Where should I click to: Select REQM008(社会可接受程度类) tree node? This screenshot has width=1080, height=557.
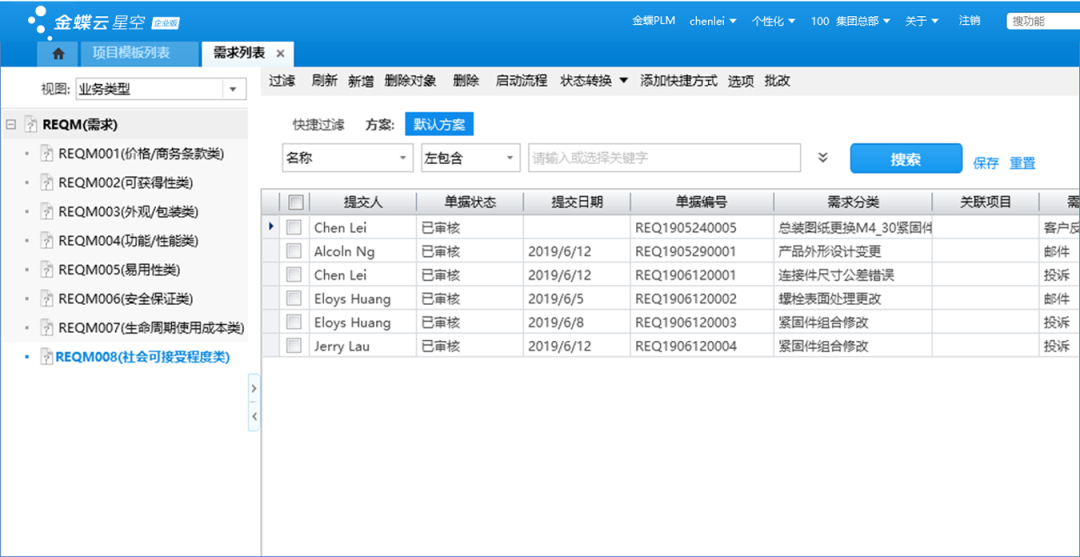142,357
